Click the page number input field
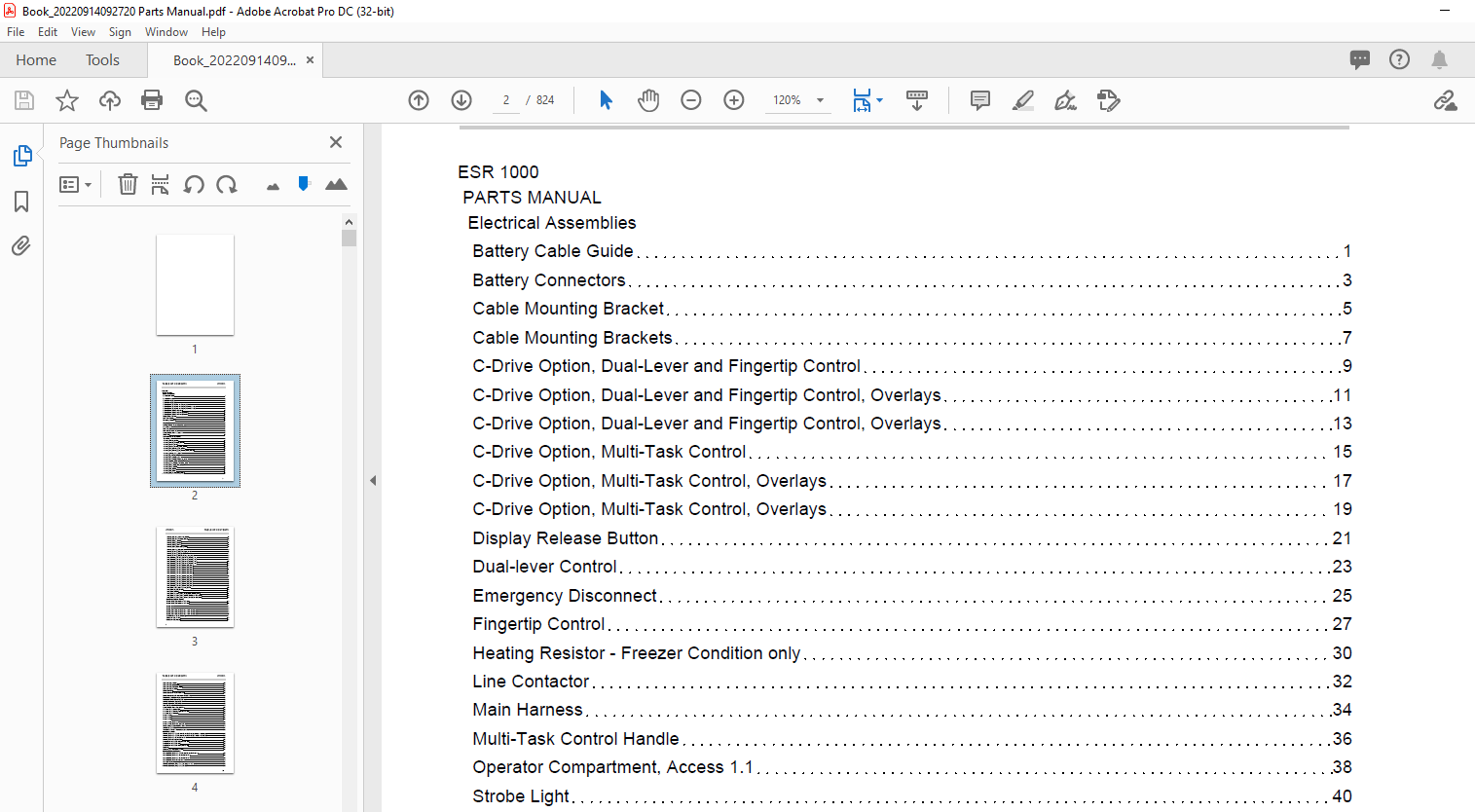Image resolution: width=1475 pixels, height=812 pixels. [505, 100]
